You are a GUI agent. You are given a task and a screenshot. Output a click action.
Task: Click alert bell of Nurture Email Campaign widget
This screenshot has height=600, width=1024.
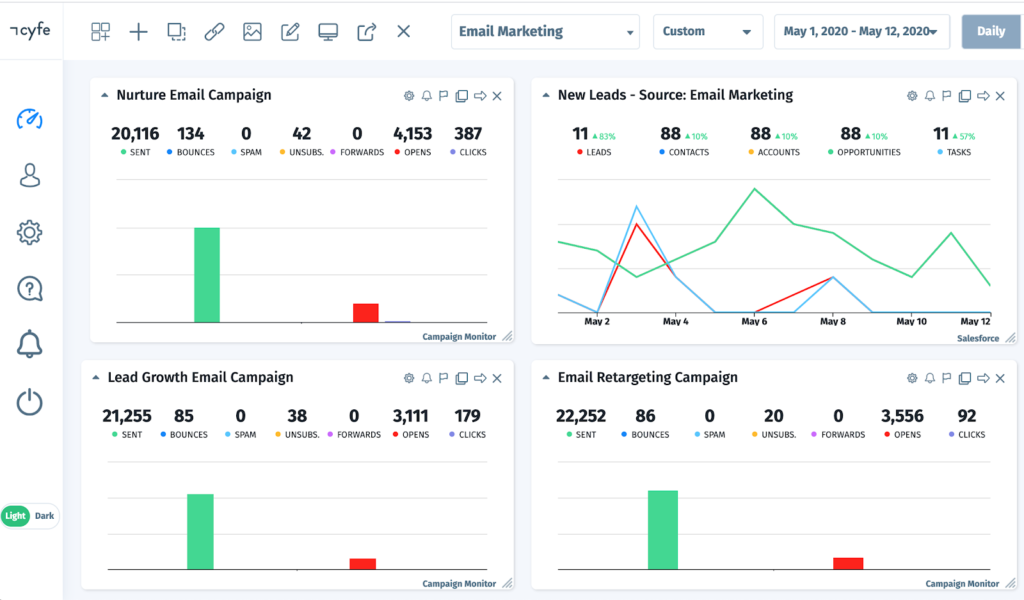click(x=426, y=96)
